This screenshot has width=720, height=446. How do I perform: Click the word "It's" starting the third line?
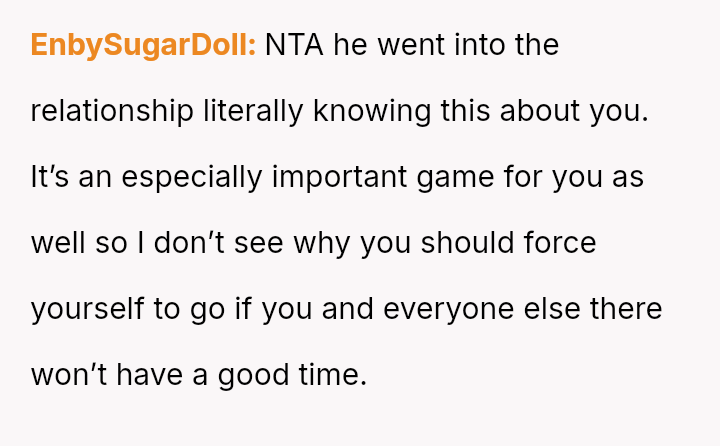[x=47, y=178]
